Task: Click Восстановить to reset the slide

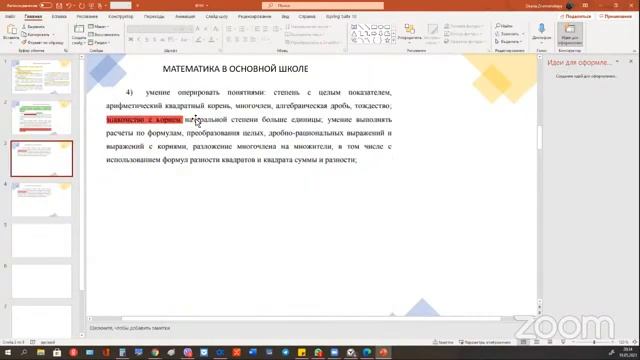Action: (x=104, y=35)
